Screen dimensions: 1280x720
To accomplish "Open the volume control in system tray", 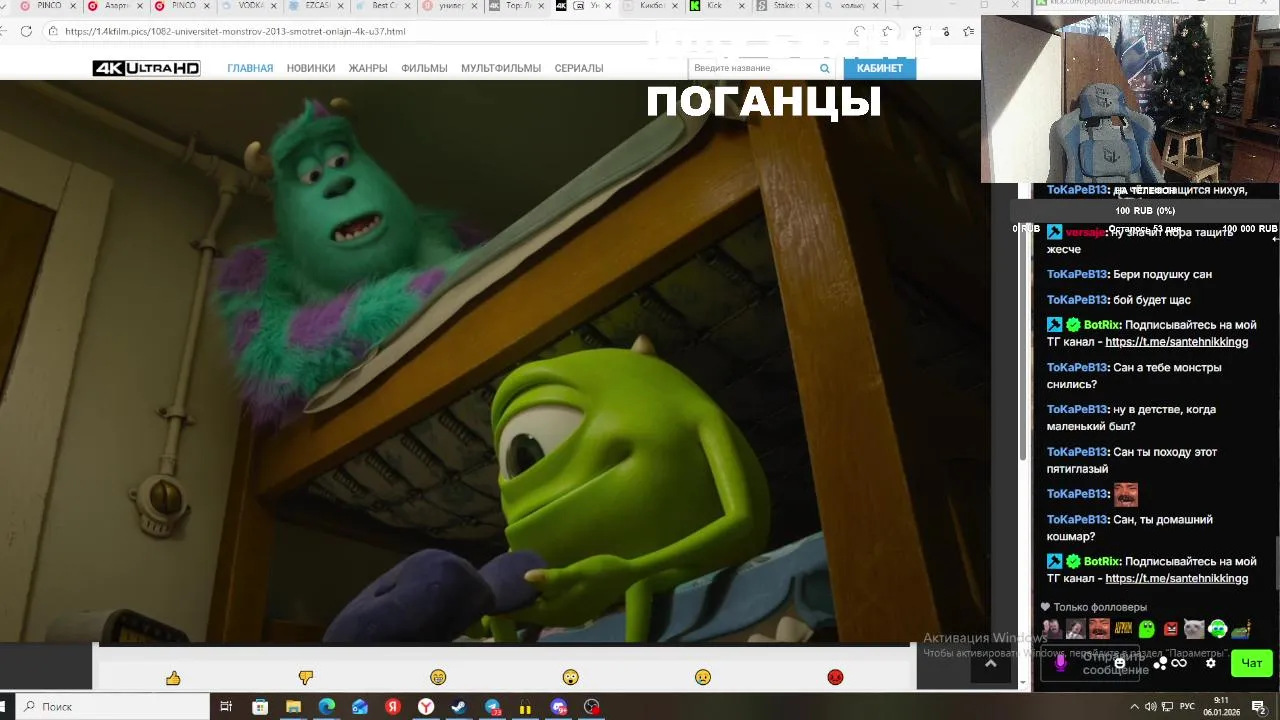I will click(1151, 707).
